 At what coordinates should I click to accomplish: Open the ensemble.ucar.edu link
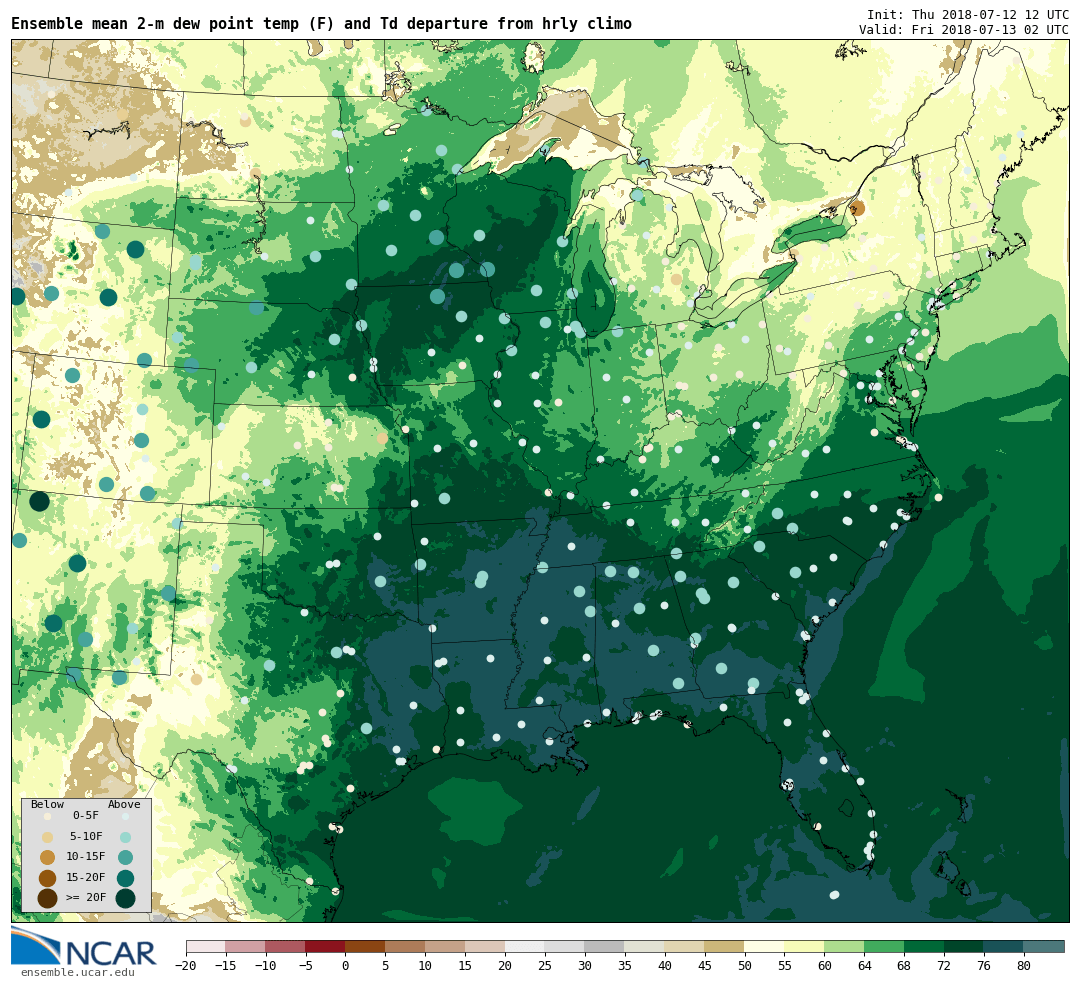tap(77, 972)
